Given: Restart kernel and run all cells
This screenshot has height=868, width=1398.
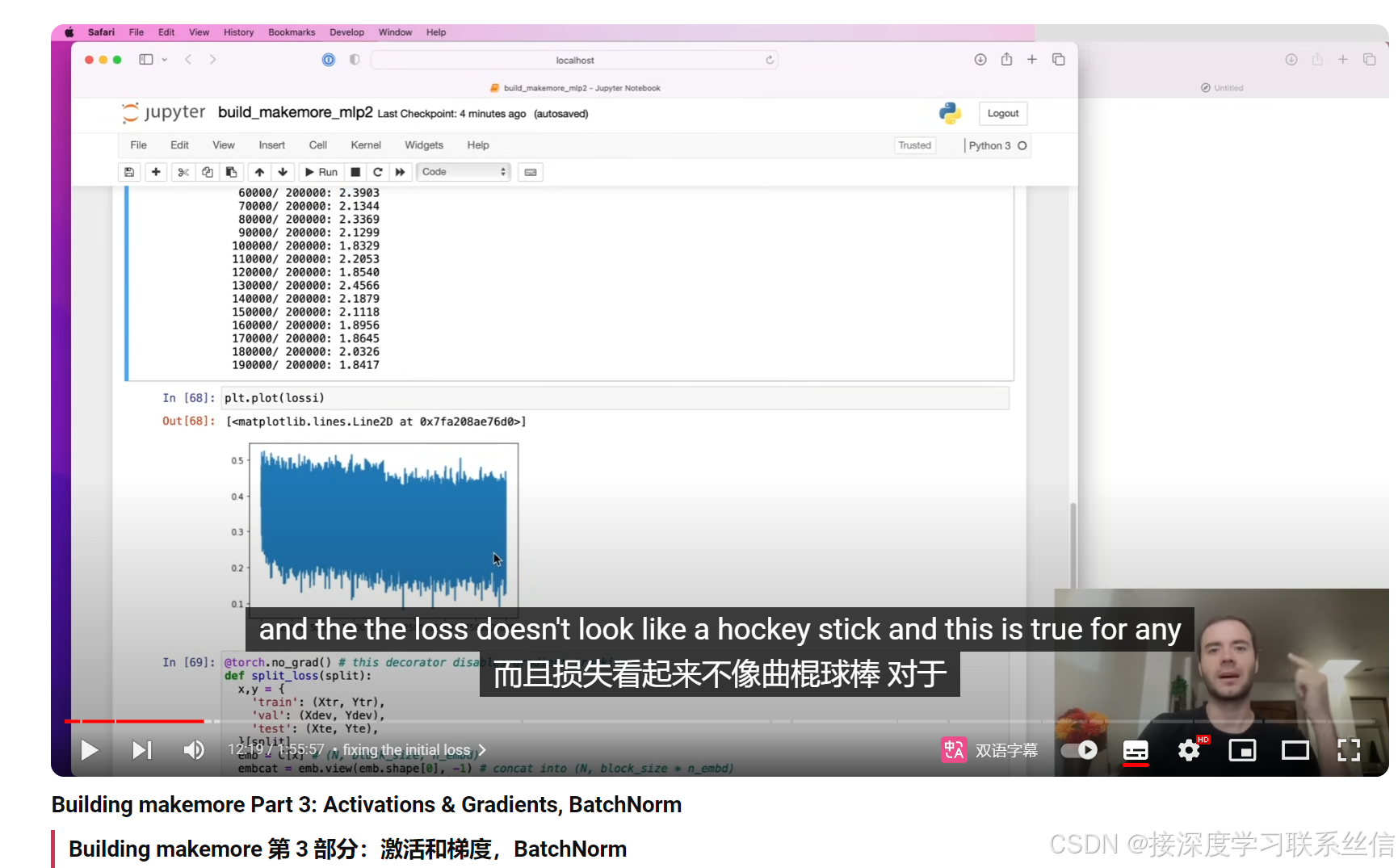Looking at the screenshot, I should pyautogui.click(x=400, y=172).
